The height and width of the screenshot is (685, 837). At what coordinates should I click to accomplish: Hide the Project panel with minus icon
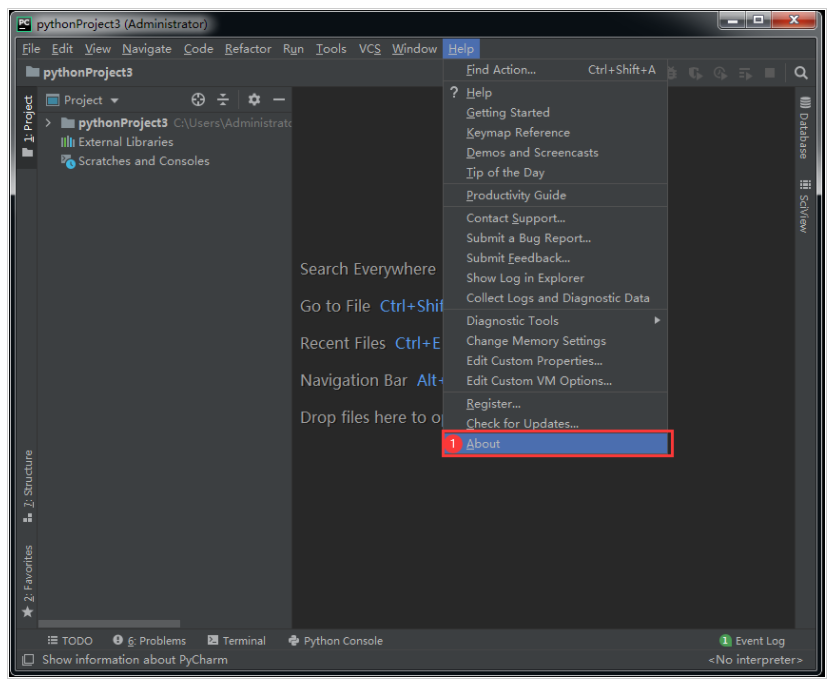pos(279,100)
